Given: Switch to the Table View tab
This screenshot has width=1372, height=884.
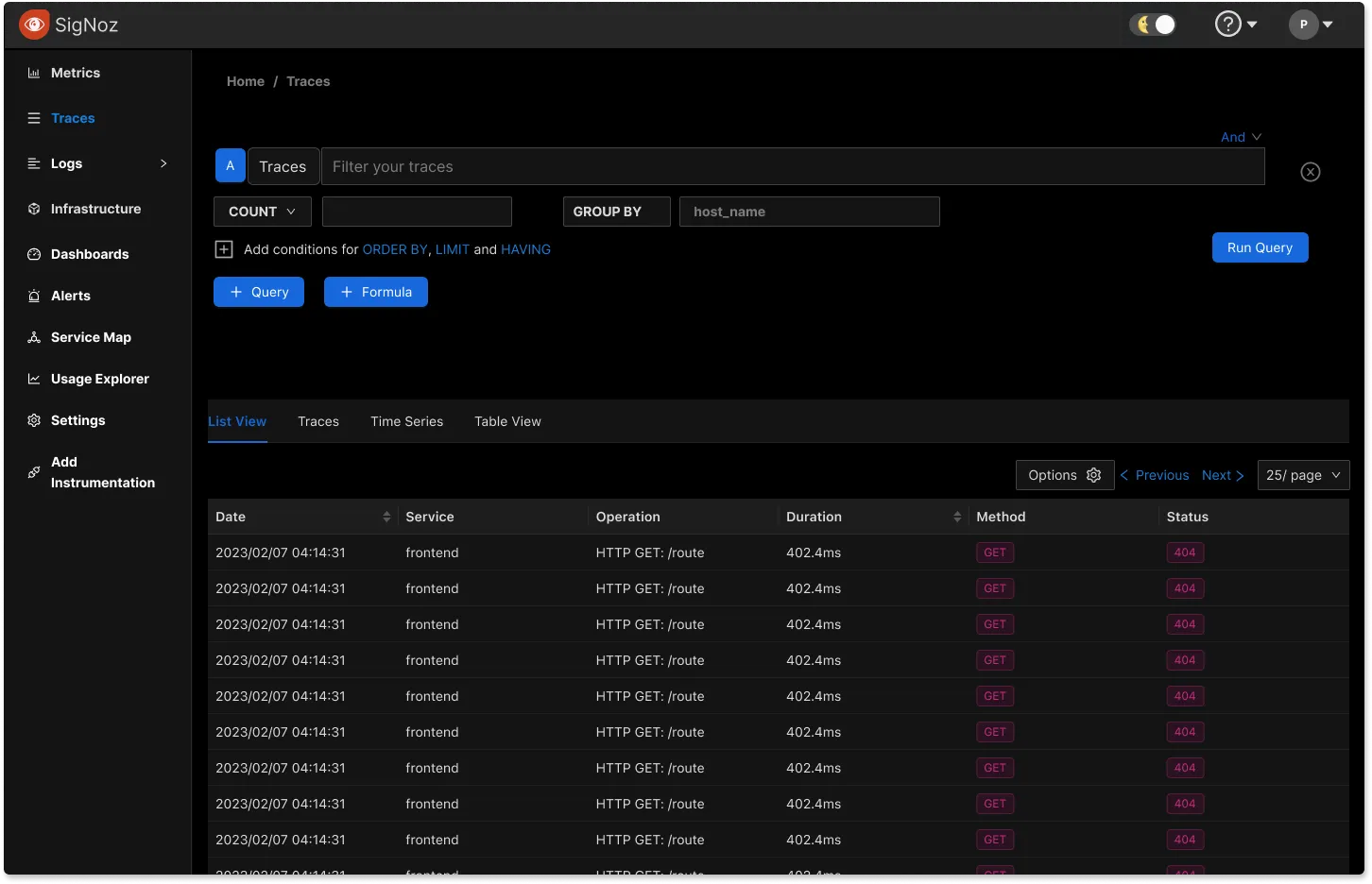Looking at the screenshot, I should coord(507,421).
